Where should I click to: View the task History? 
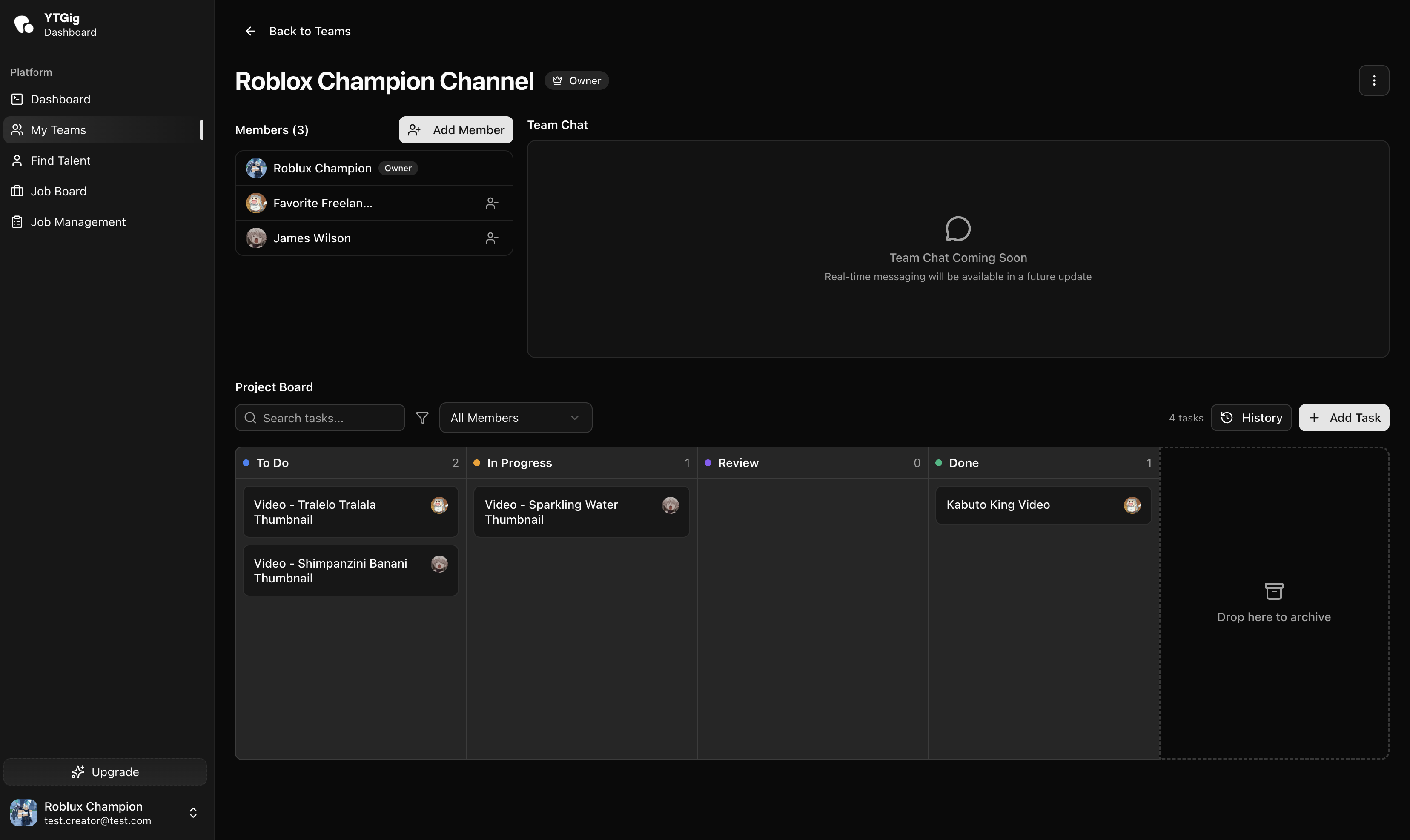pos(1251,418)
